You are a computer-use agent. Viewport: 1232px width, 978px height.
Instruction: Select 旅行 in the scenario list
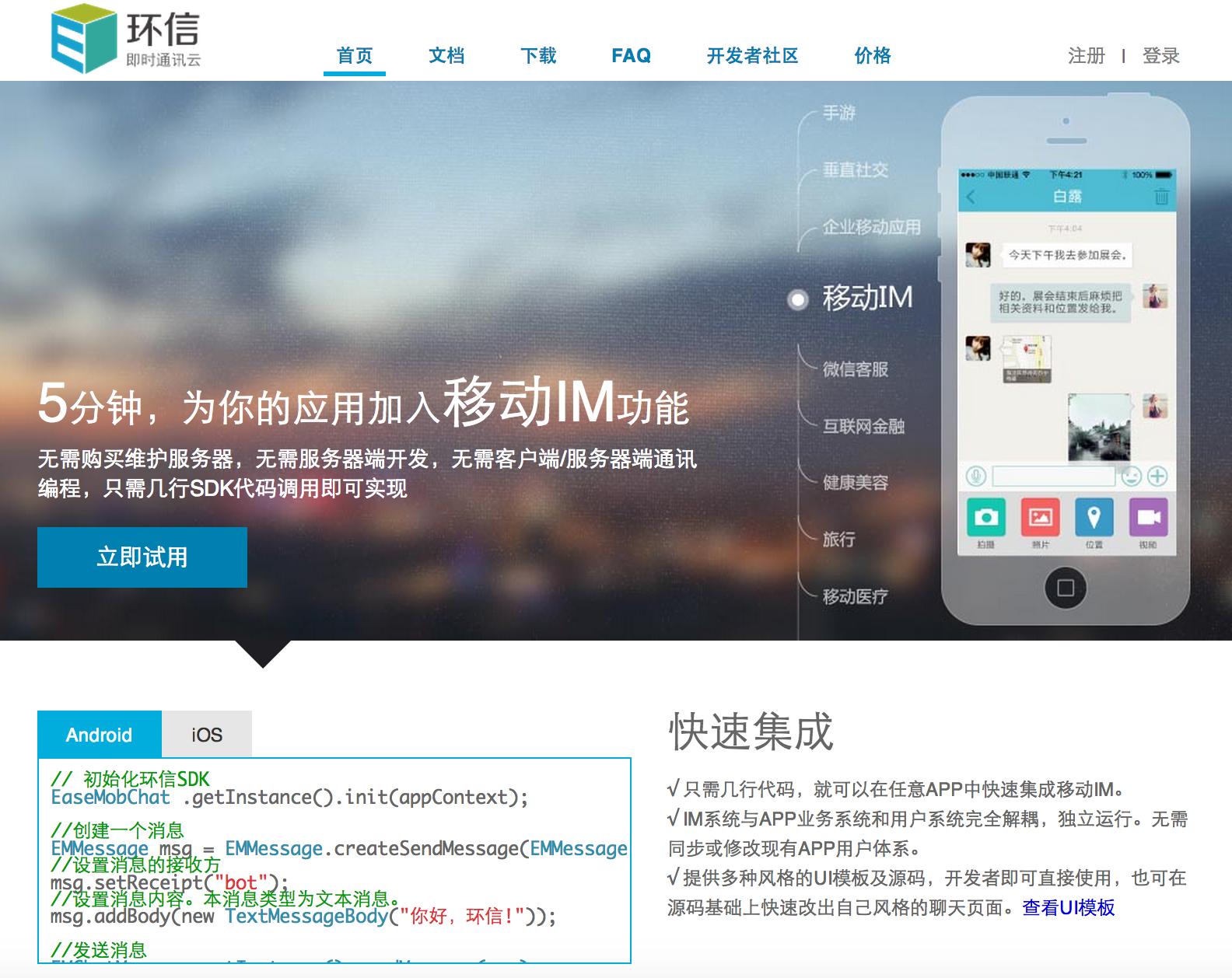coord(839,540)
